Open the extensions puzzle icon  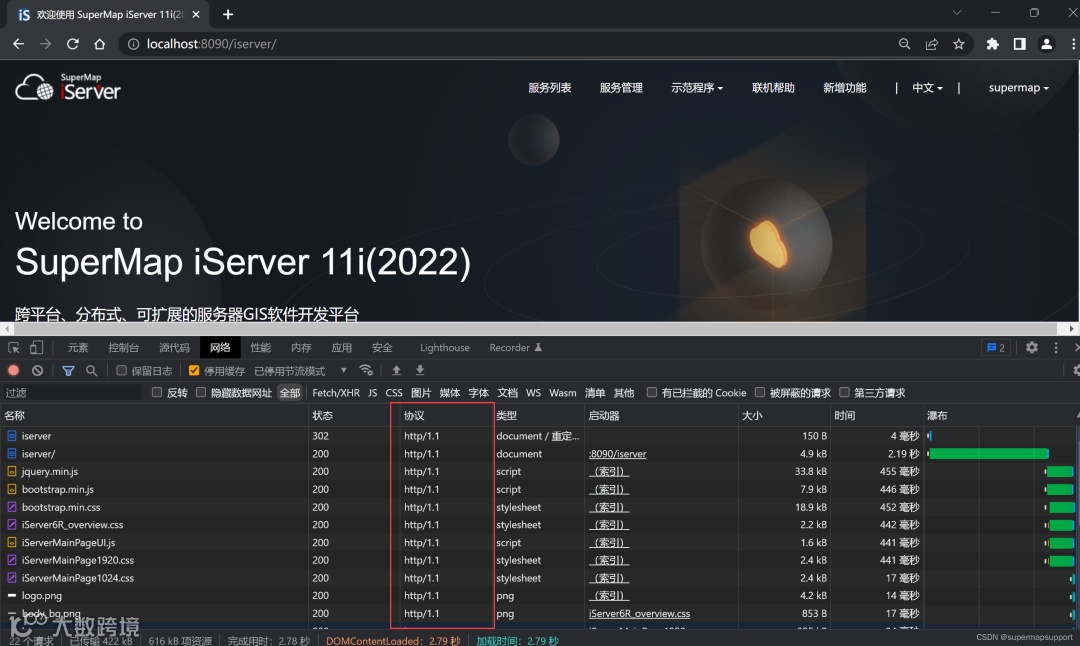coord(992,43)
